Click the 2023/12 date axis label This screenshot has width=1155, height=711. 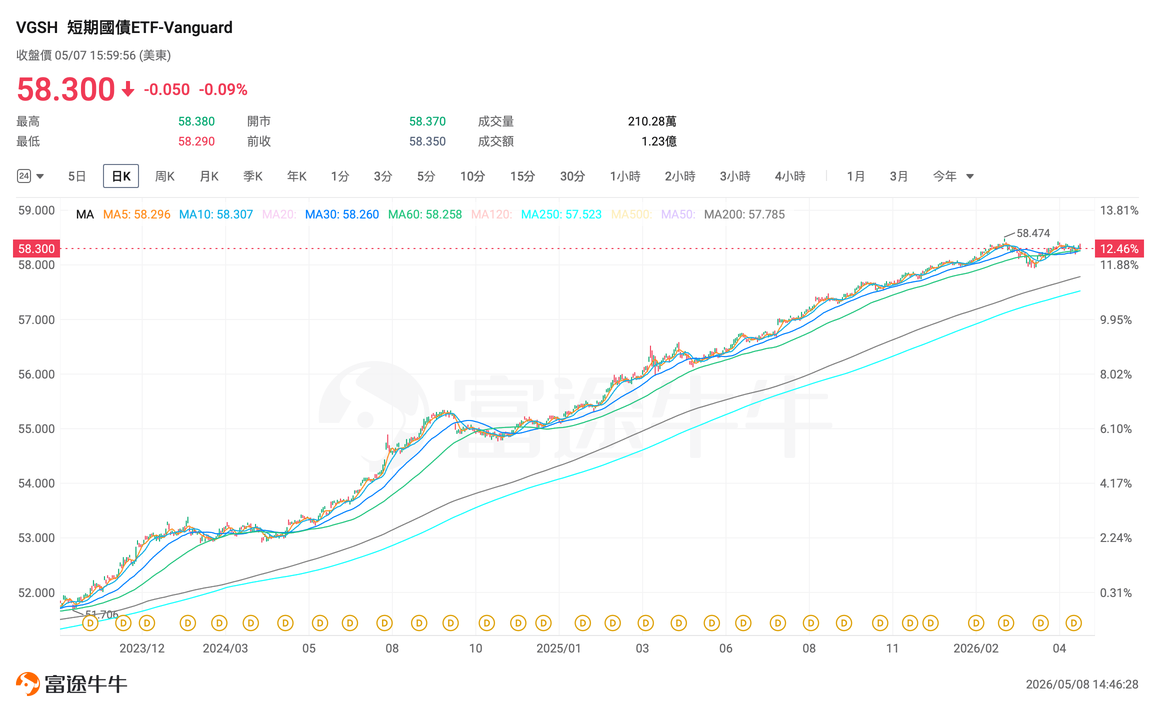point(142,648)
